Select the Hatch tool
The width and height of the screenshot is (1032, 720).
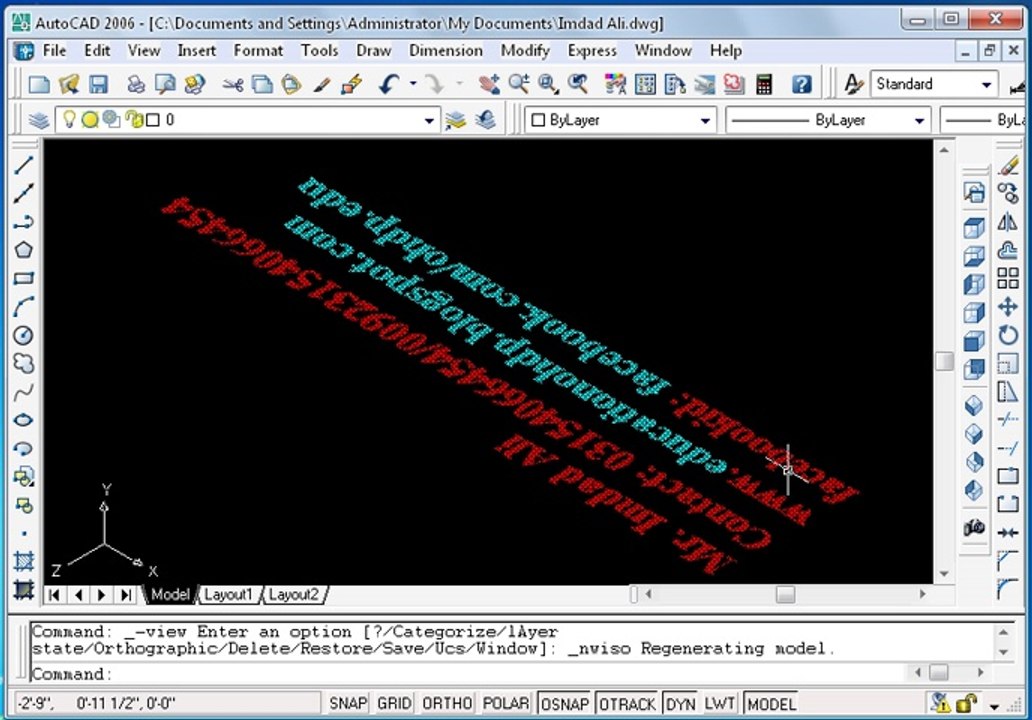[x=24, y=561]
